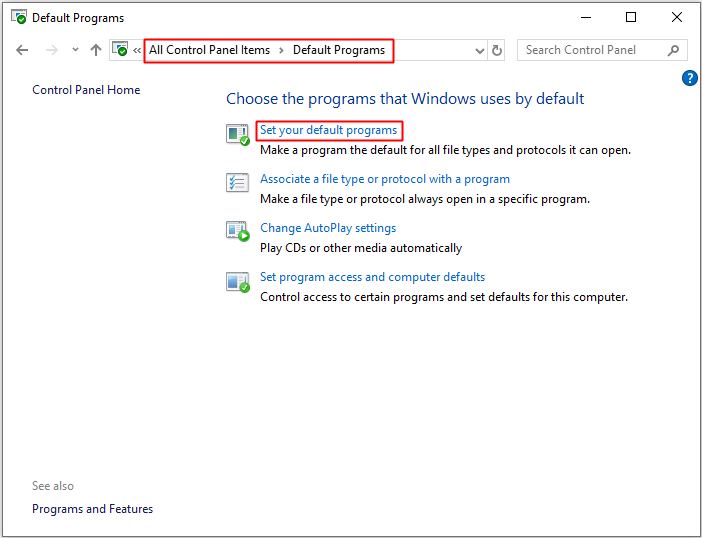
Task: Go back using the back arrow
Action: [22, 50]
